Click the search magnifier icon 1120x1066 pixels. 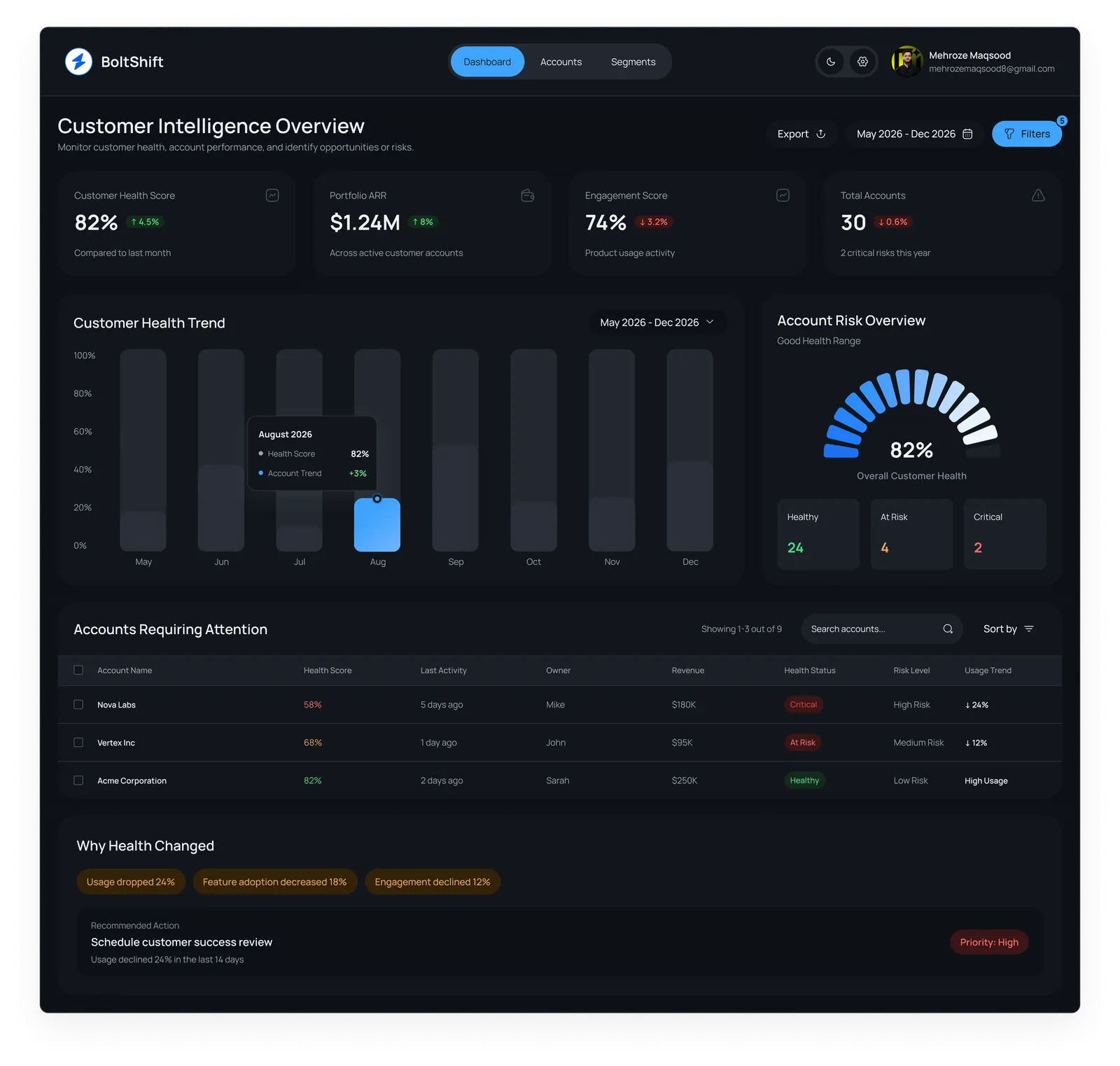pos(948,629)
